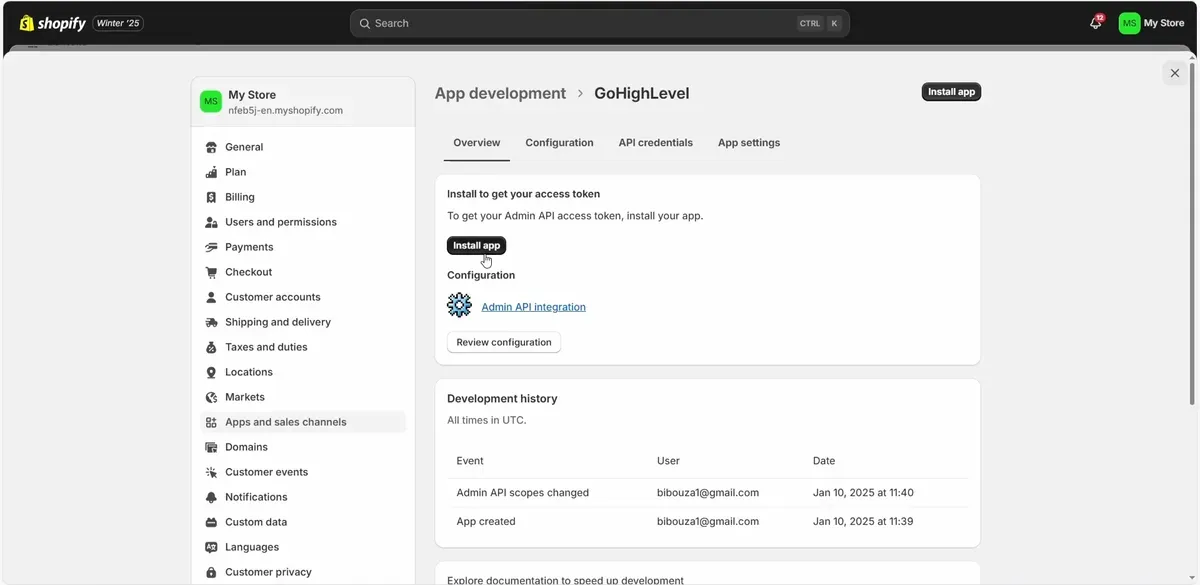Click the Customer privacy lock icon
Screen dimensions: 1200x585
click(211, 572)
